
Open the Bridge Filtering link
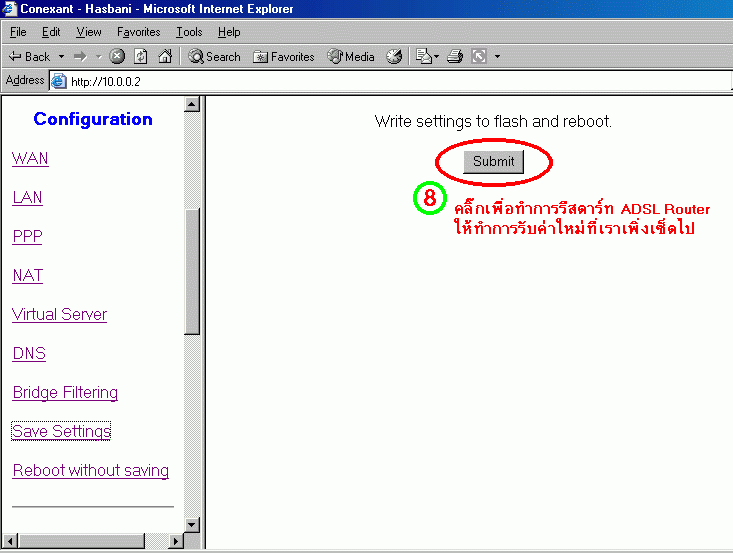(65, 392)
